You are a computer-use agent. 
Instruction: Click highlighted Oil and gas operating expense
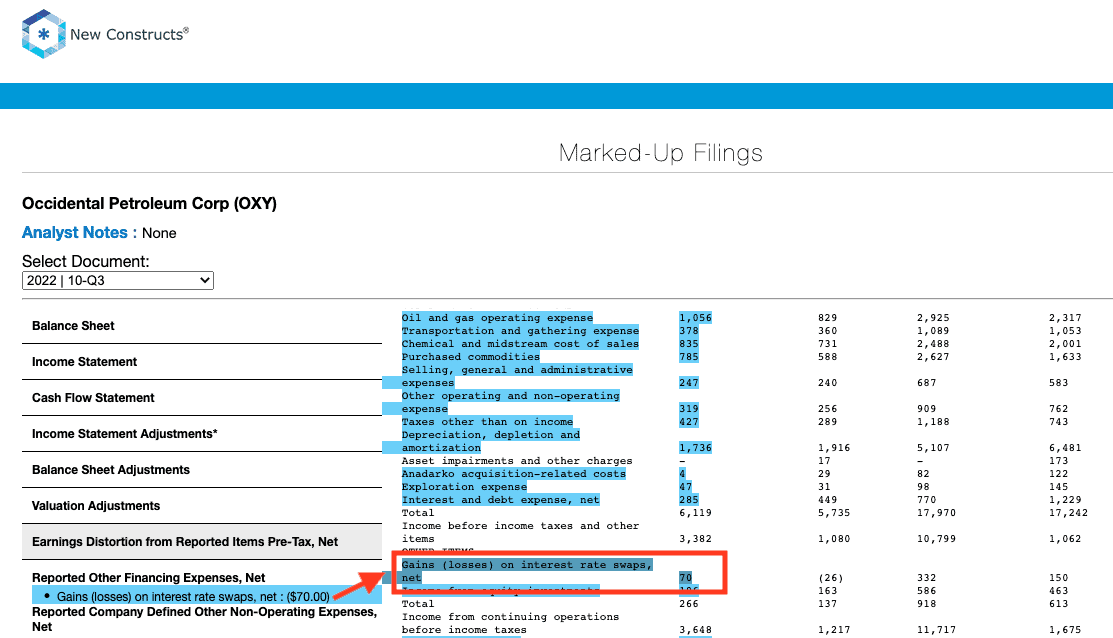tap(497, 318)
